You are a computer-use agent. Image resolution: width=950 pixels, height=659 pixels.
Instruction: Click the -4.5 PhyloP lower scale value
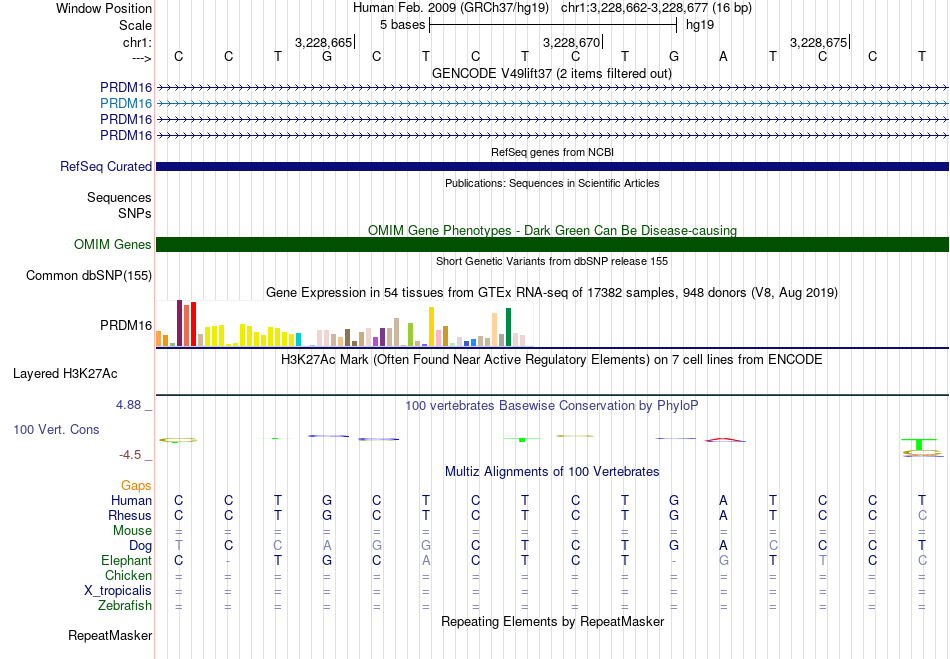130,455
